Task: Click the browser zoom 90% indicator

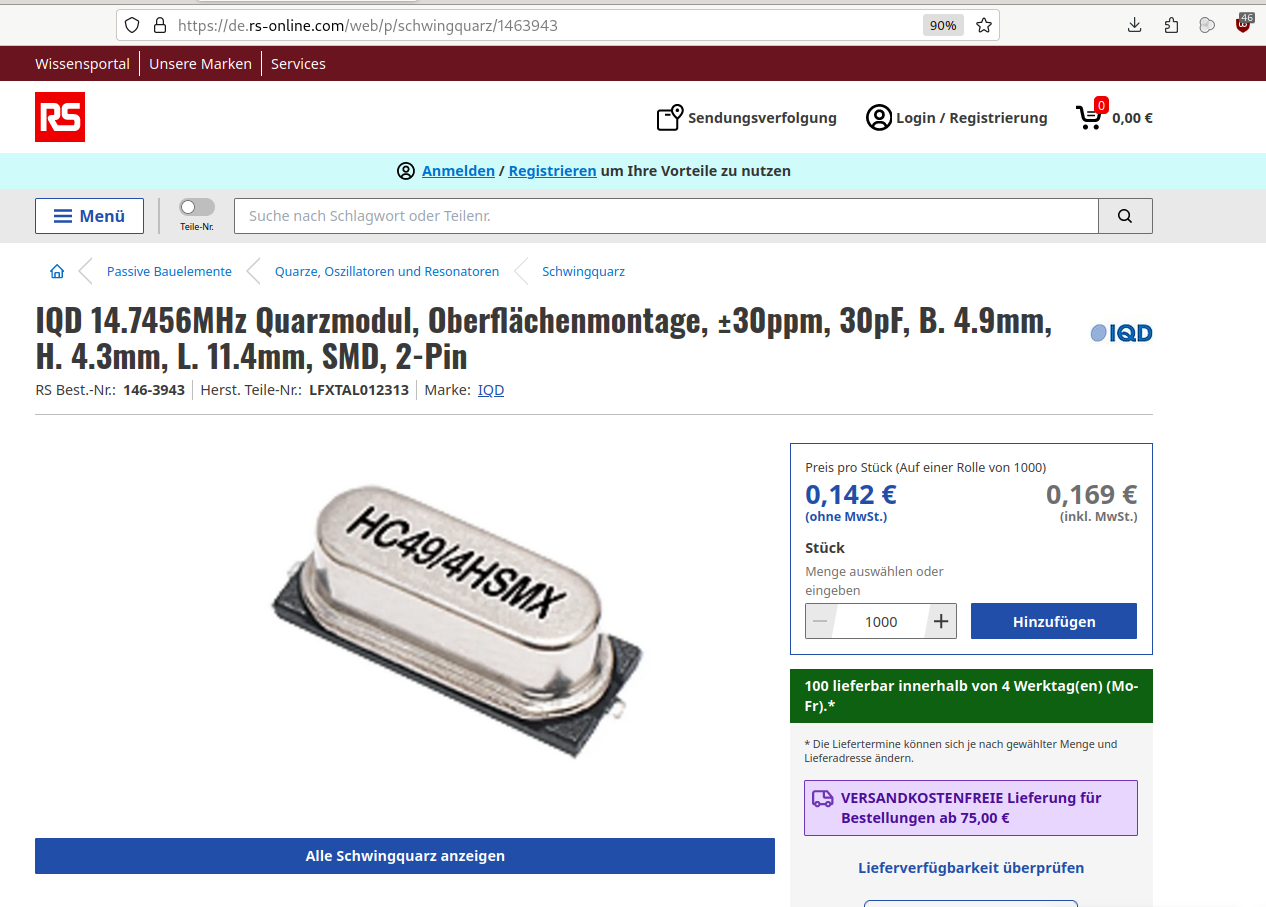Action: [x=943, y=25]
